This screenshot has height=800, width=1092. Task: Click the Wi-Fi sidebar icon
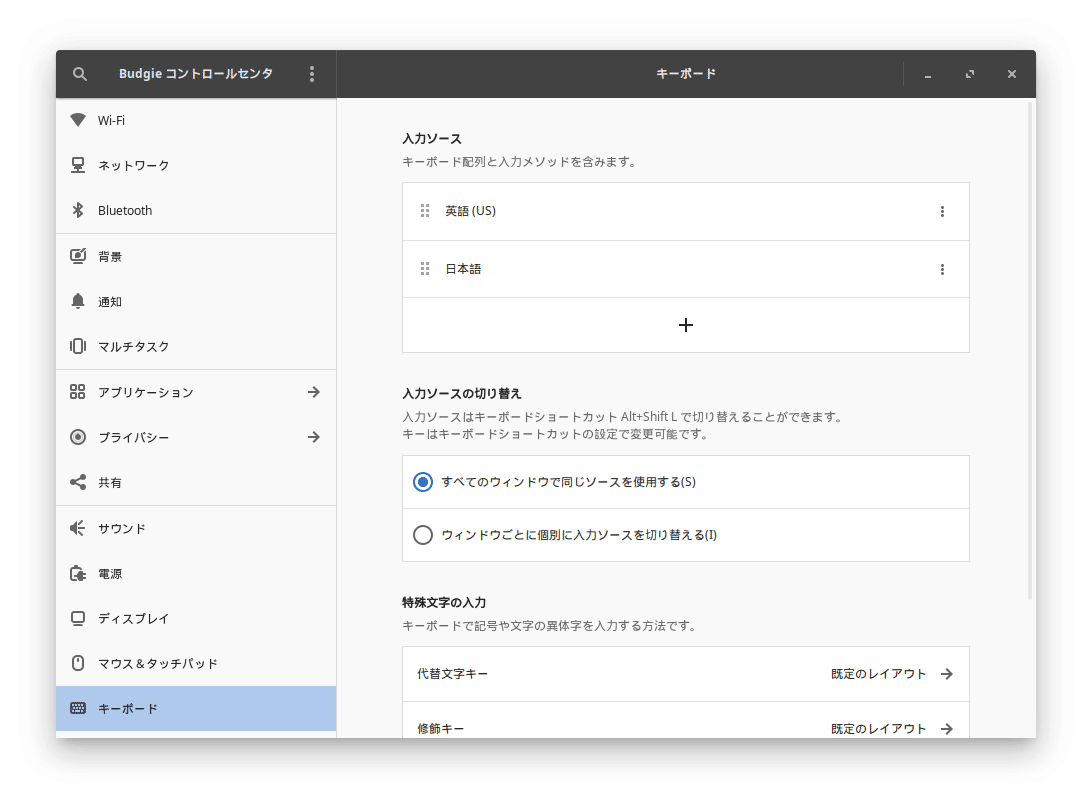[78, 120]
